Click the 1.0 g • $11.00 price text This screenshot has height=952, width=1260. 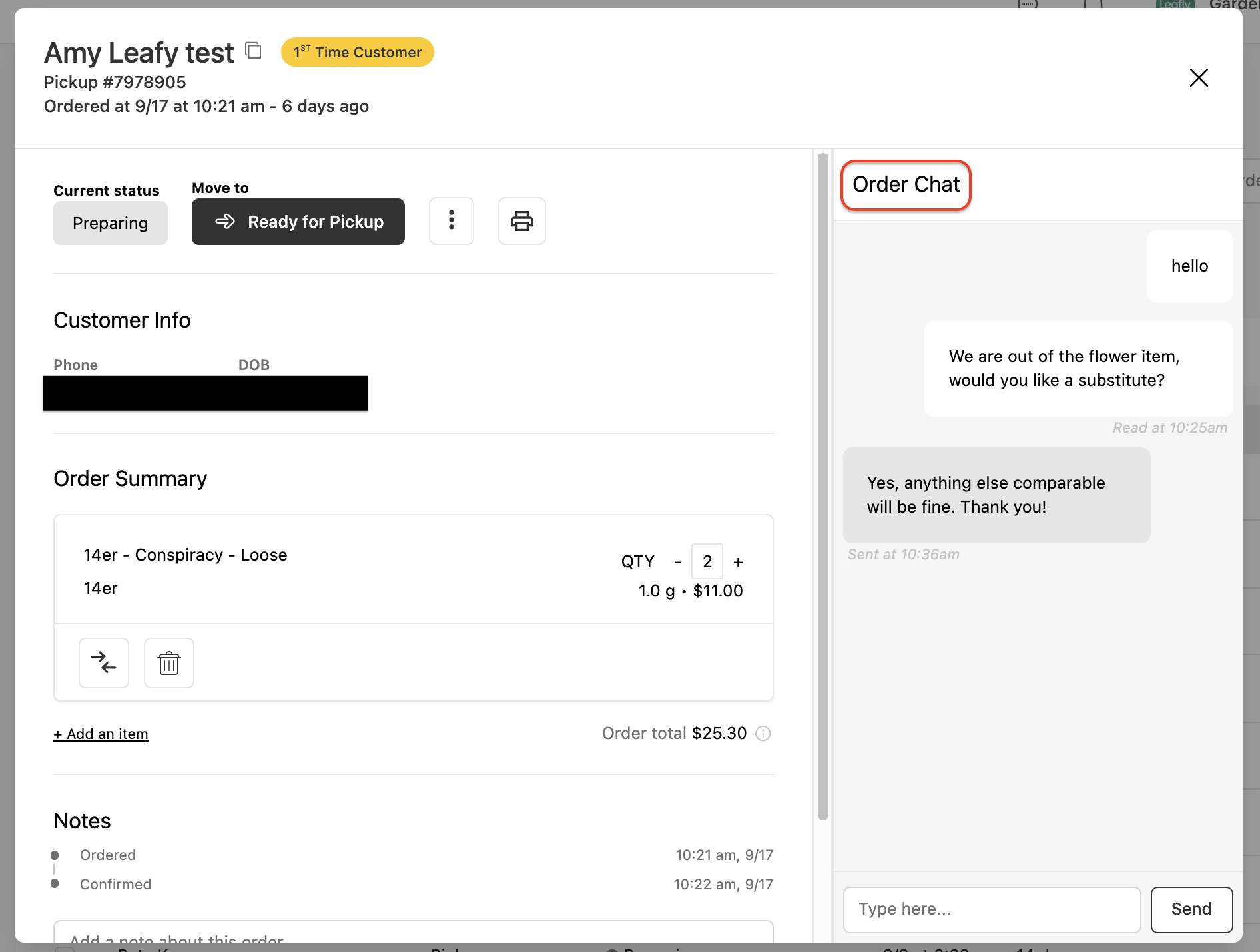tap(691, 591)
